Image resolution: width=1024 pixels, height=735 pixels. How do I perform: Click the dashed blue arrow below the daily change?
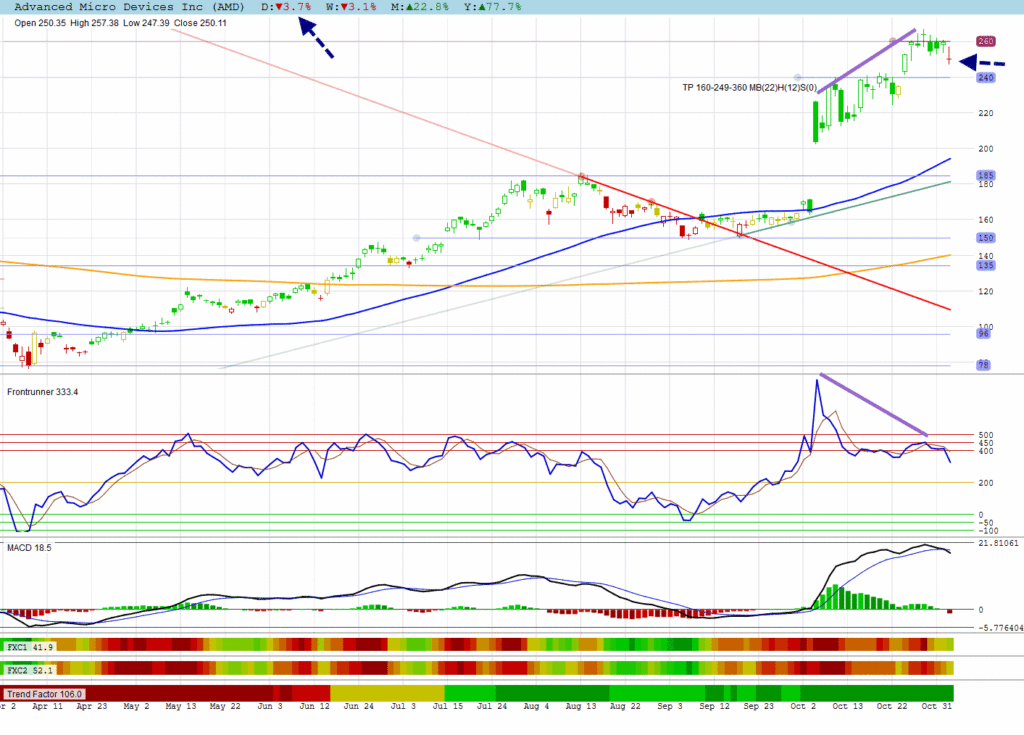click(x=316, y=40)
